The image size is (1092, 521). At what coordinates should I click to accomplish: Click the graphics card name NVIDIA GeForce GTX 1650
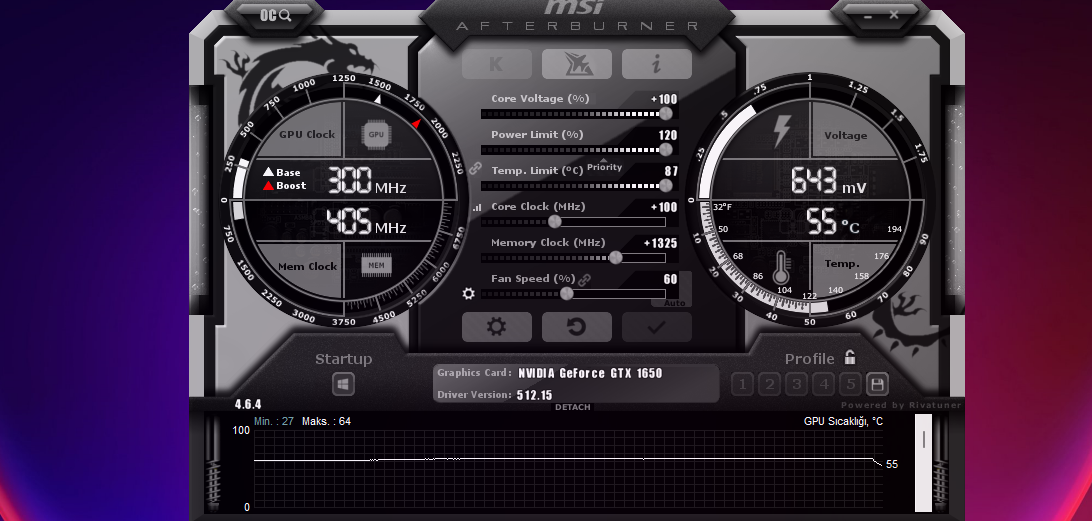[x=590, y=373]
